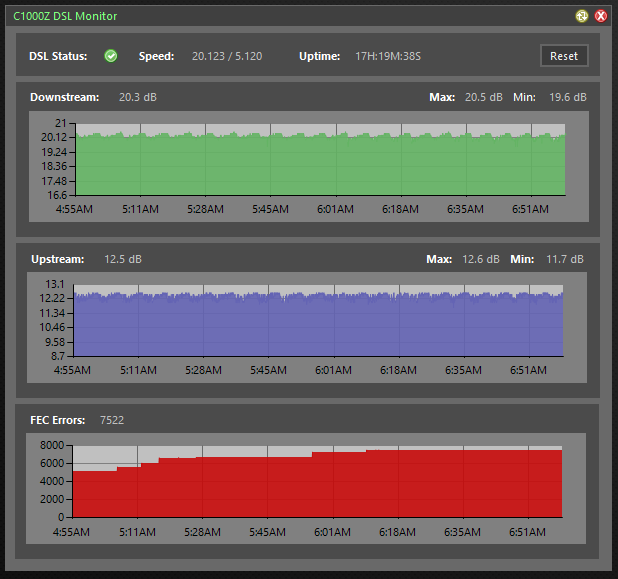This screenshot has height=579, width=618.
Task: Click the FEC Errors: label
Action: (58, 420)
